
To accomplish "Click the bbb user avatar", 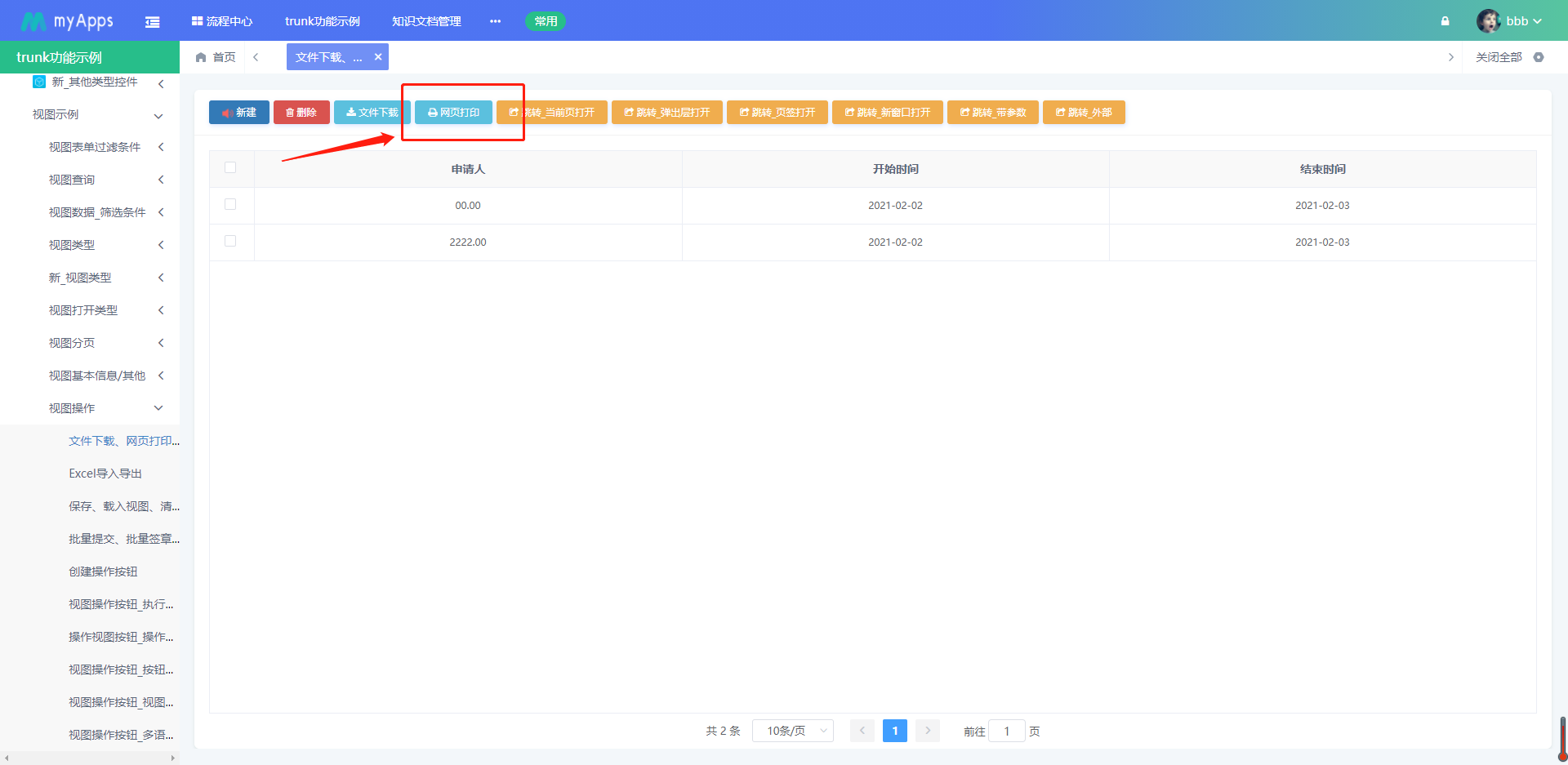I will click(1488, 21).
